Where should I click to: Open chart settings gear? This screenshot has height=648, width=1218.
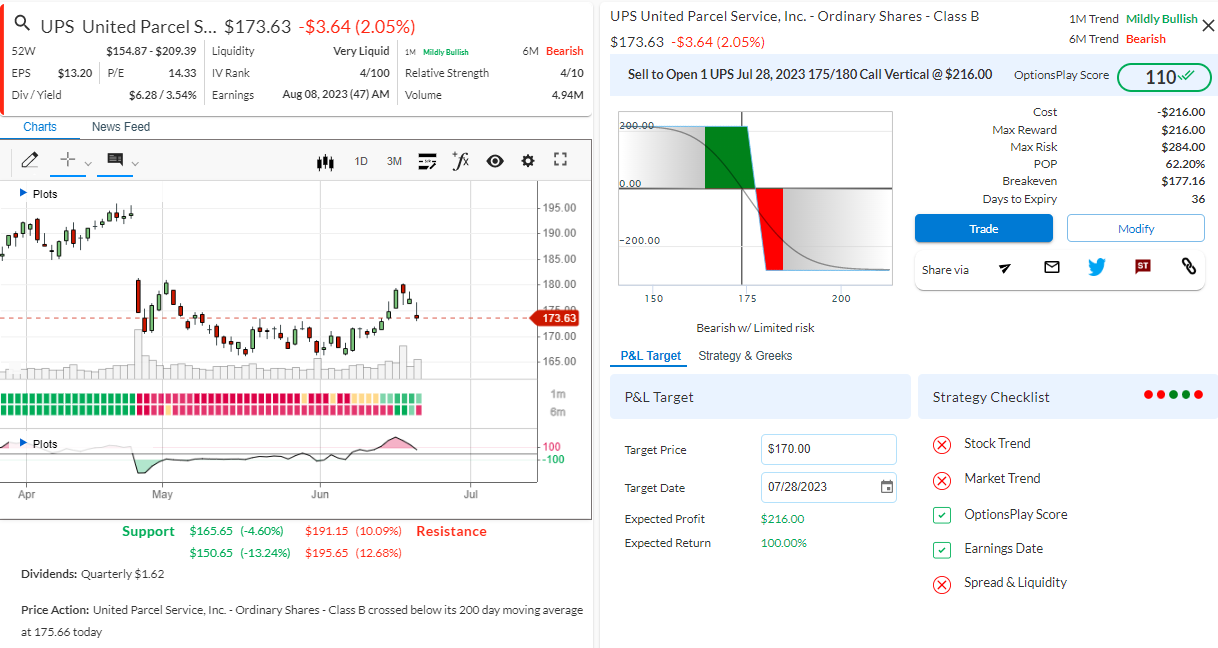click(x=528, y=161)
